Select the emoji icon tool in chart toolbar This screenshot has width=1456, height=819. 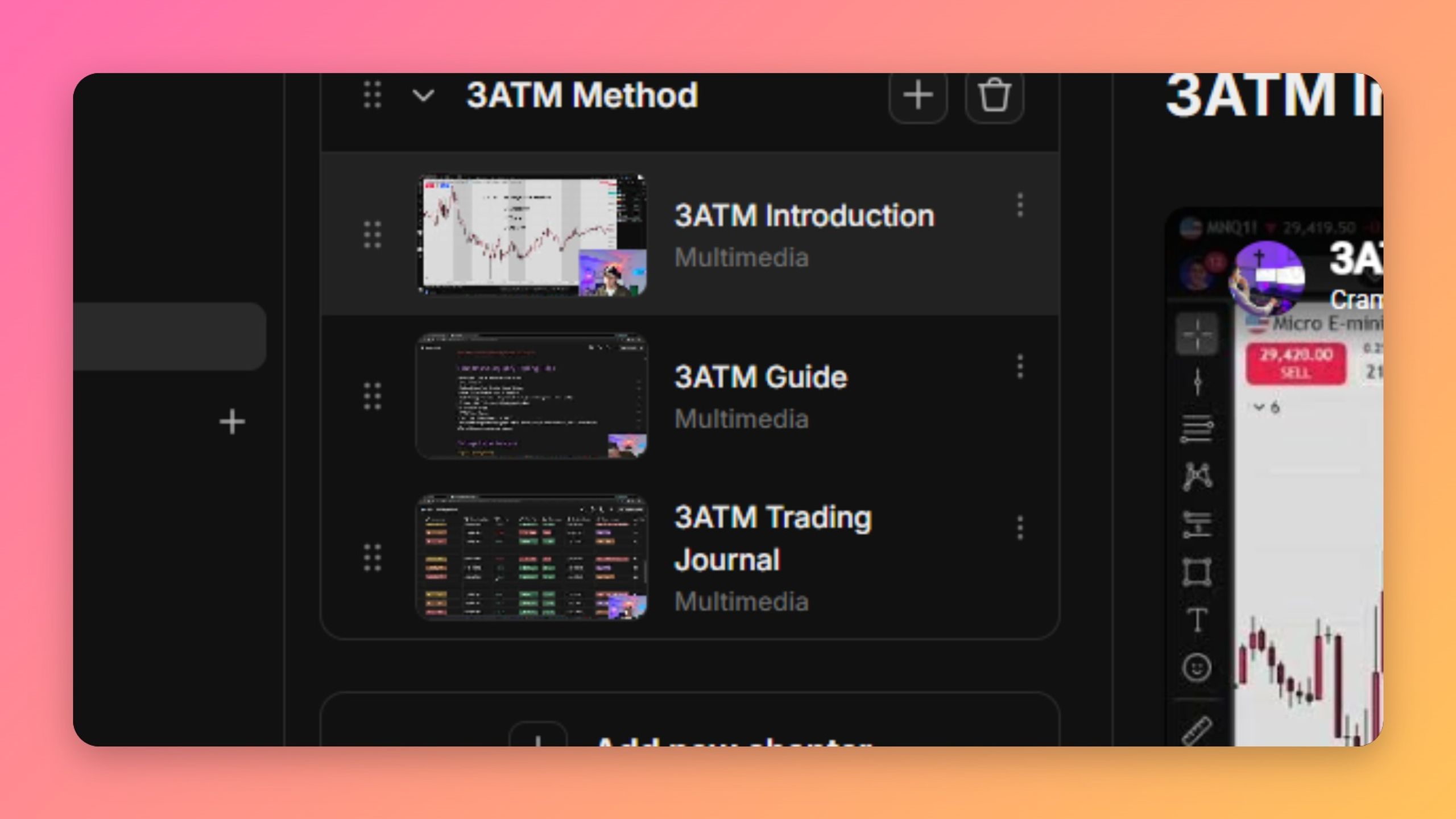point(1197,667)
